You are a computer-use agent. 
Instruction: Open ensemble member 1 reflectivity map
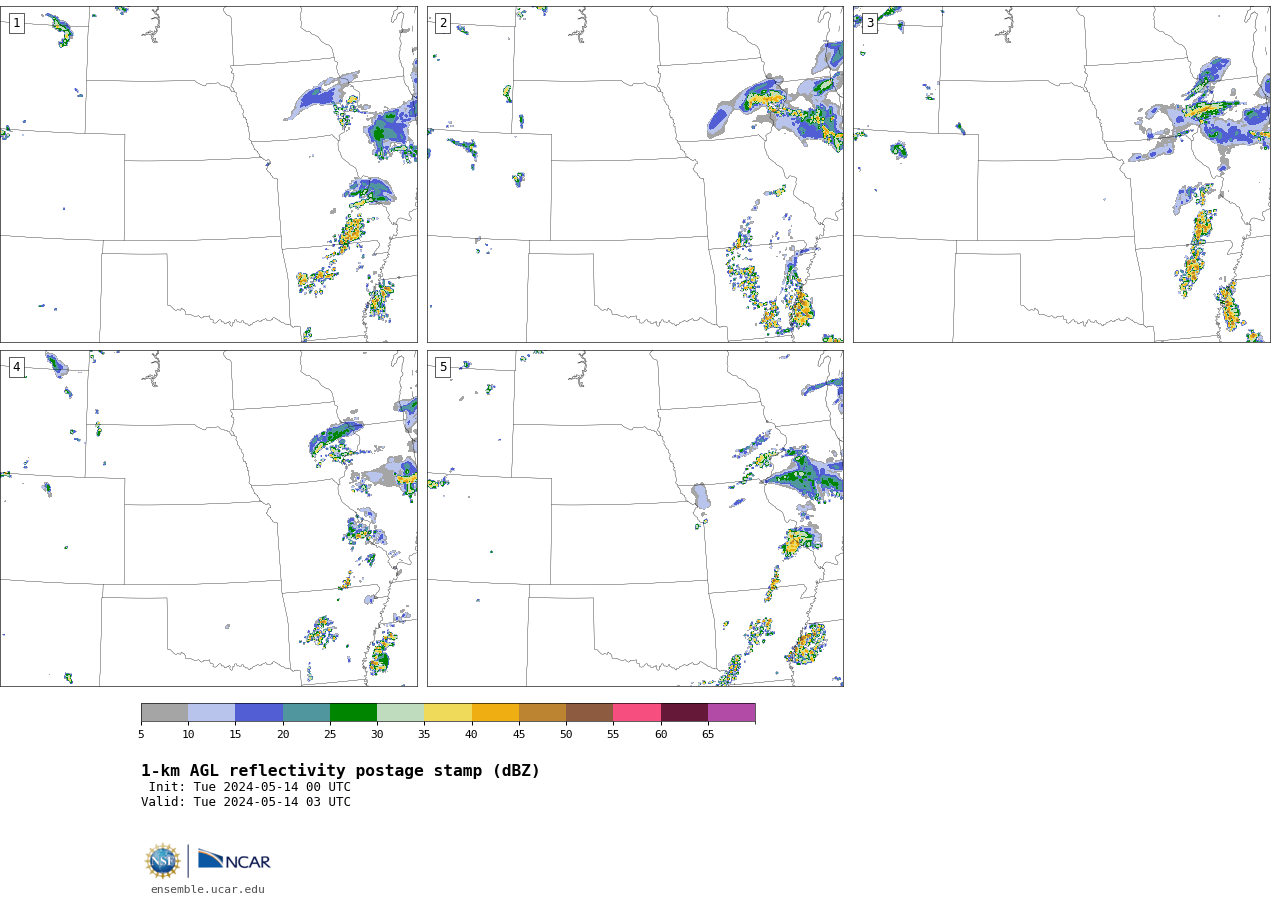tap(209, 174)
